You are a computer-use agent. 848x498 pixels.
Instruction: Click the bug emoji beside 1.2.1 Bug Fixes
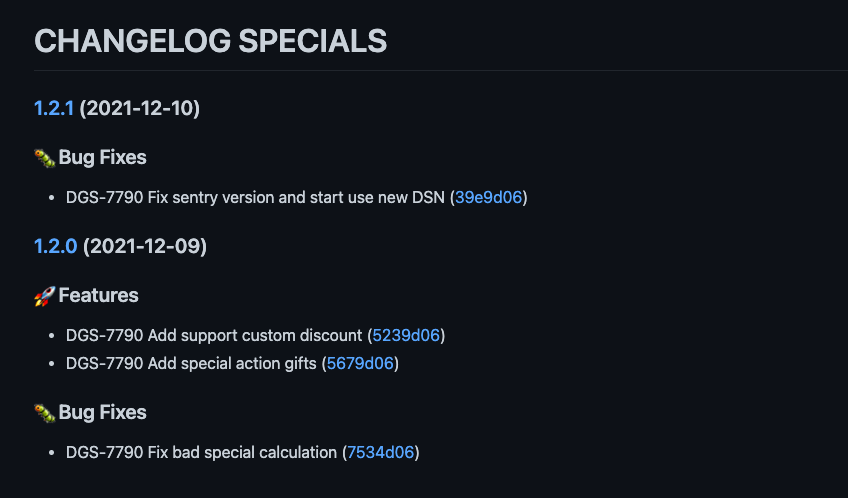coord(45,158)
